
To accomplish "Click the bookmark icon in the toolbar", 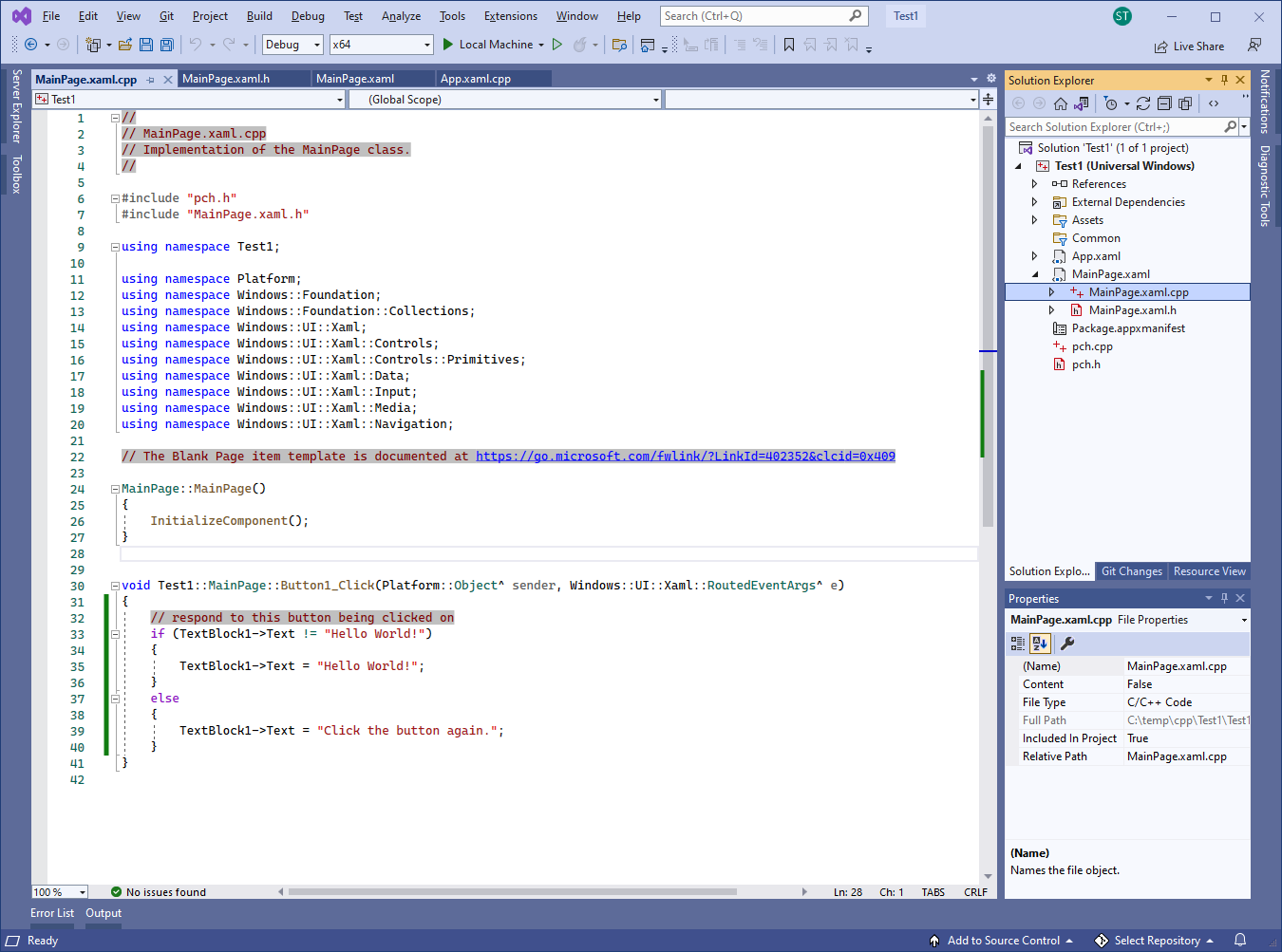I will pyautogui.click(x=788, y=45).
